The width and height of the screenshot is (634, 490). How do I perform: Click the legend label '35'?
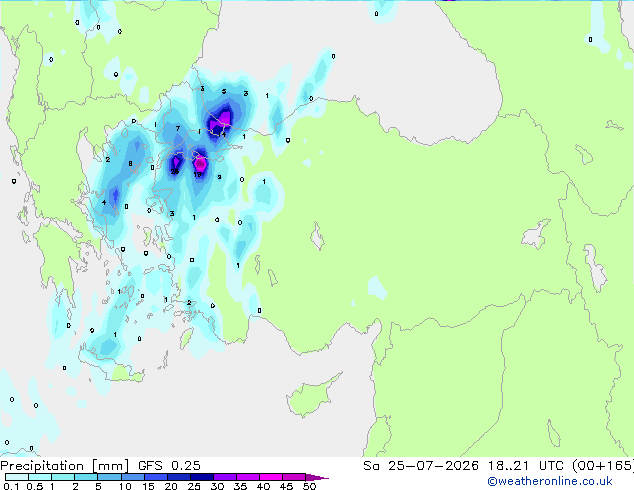[x=240, y=486]
